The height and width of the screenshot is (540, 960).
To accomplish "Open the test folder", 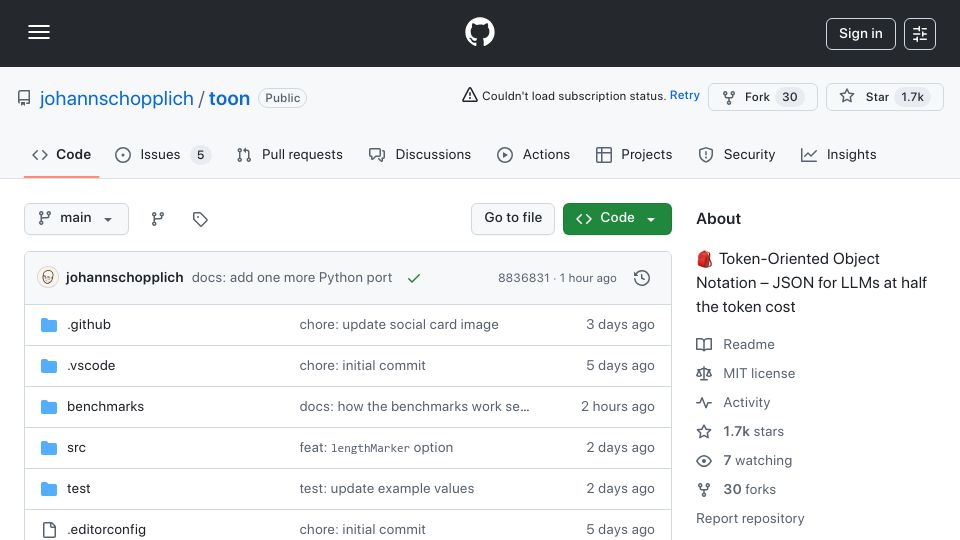I will click(x=78, y=489).
